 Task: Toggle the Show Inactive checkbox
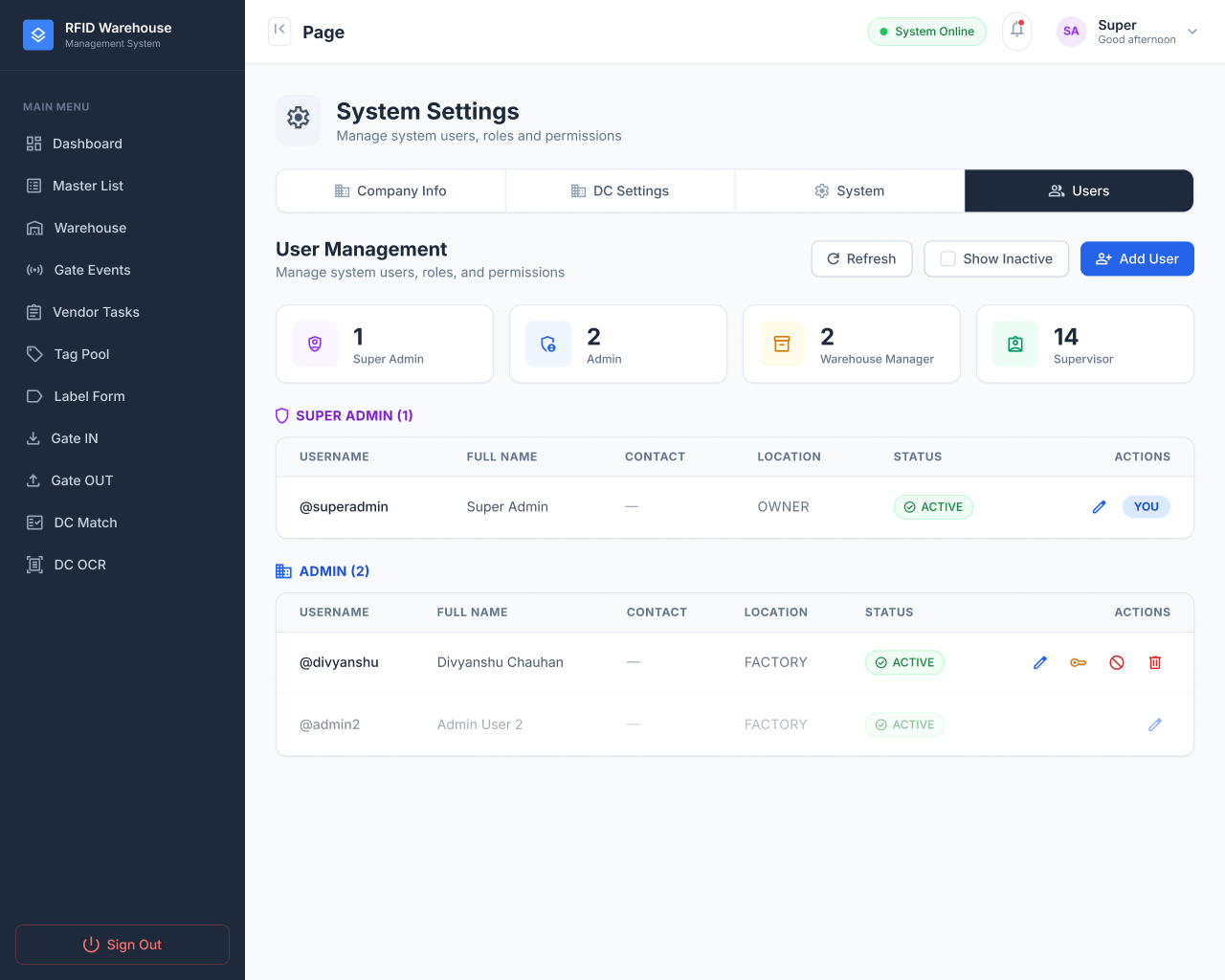948,258
